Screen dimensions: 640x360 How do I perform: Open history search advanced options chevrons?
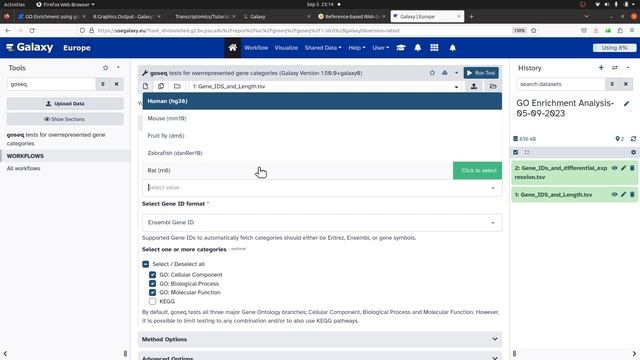point(612,84)
